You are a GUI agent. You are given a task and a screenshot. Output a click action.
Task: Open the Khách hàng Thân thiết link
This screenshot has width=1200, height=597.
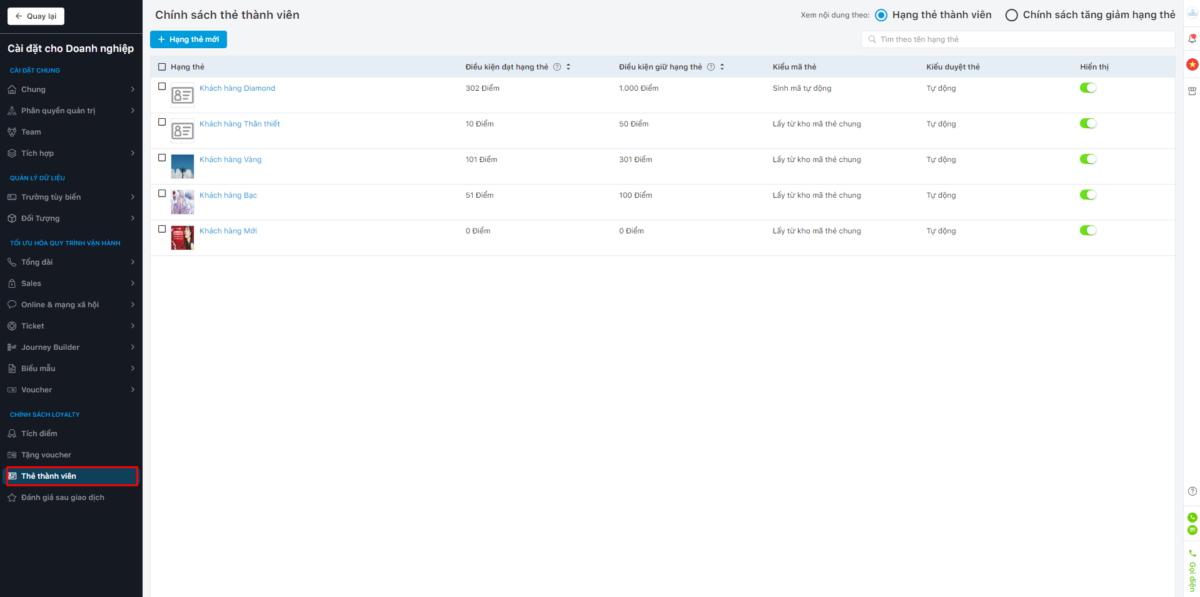tap(240, 124)
